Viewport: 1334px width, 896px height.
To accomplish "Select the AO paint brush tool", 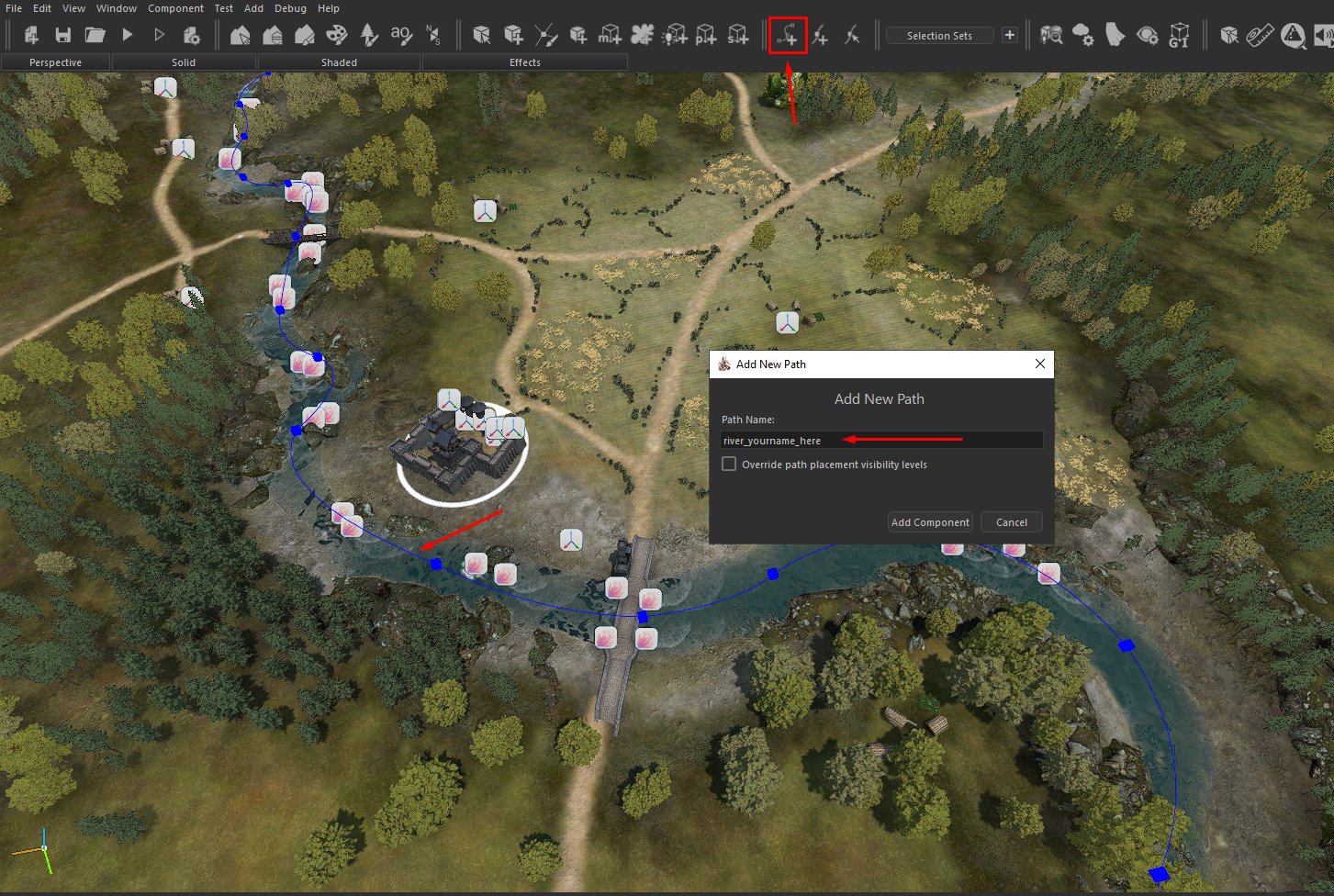I will 401,35.
